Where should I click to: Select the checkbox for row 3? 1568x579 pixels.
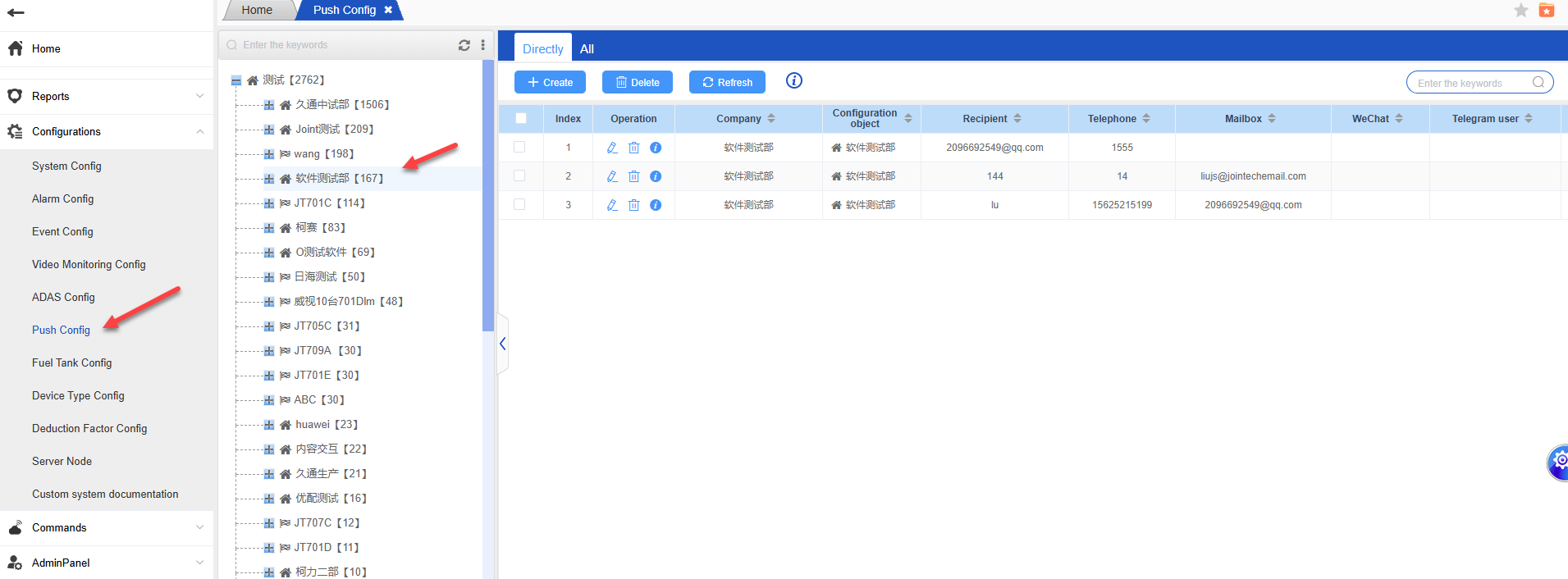coord(519,204)
